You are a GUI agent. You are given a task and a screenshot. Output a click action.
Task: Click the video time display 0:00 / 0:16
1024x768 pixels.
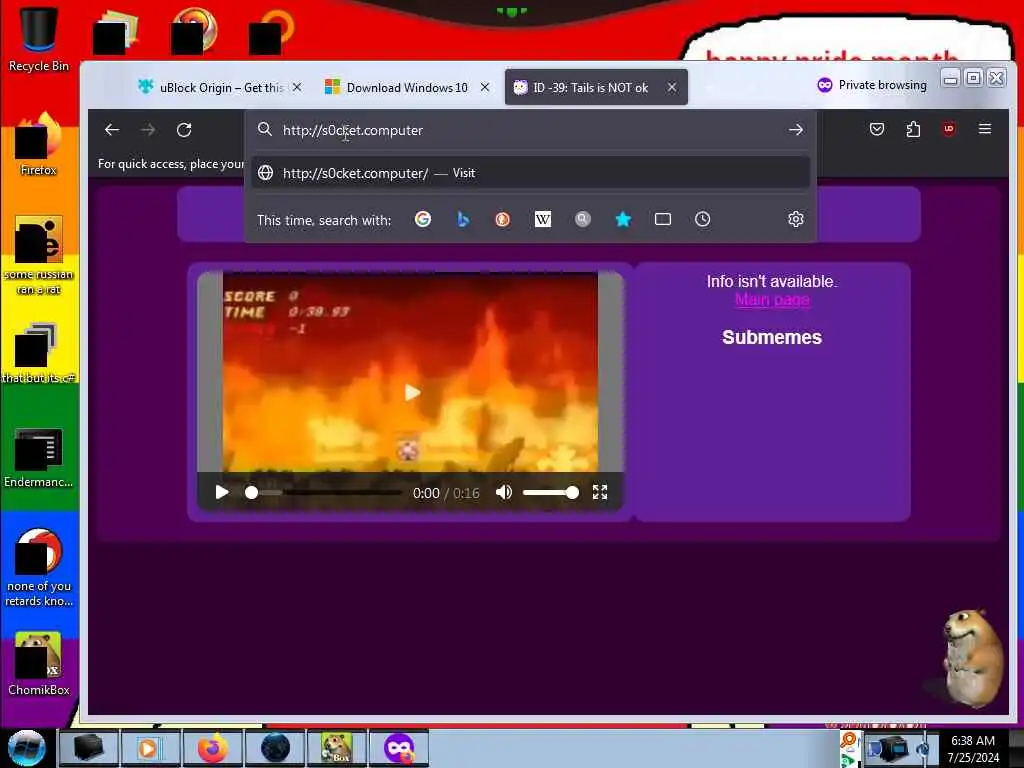446,493
